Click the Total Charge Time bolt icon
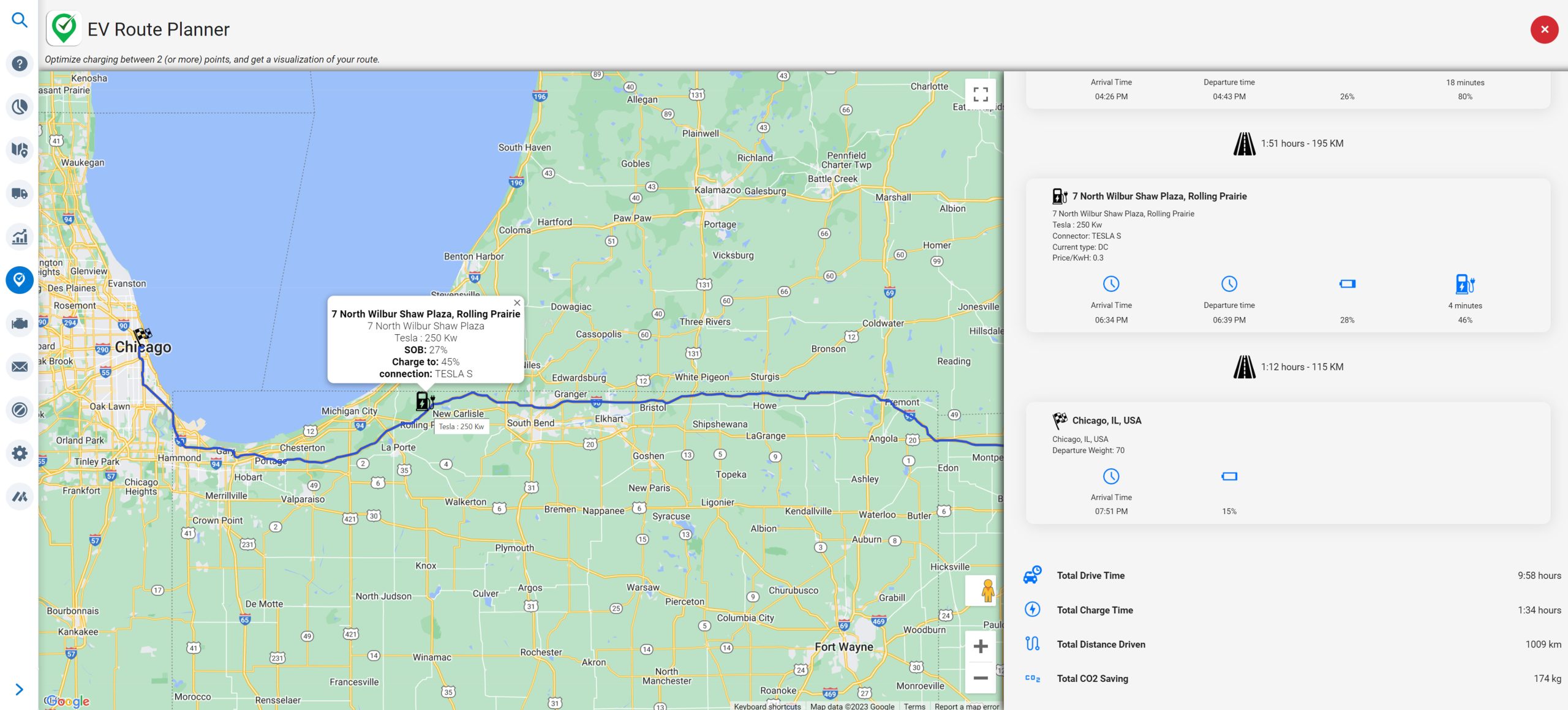This screenshot has height=710, width=1568. coord(1032,609)
